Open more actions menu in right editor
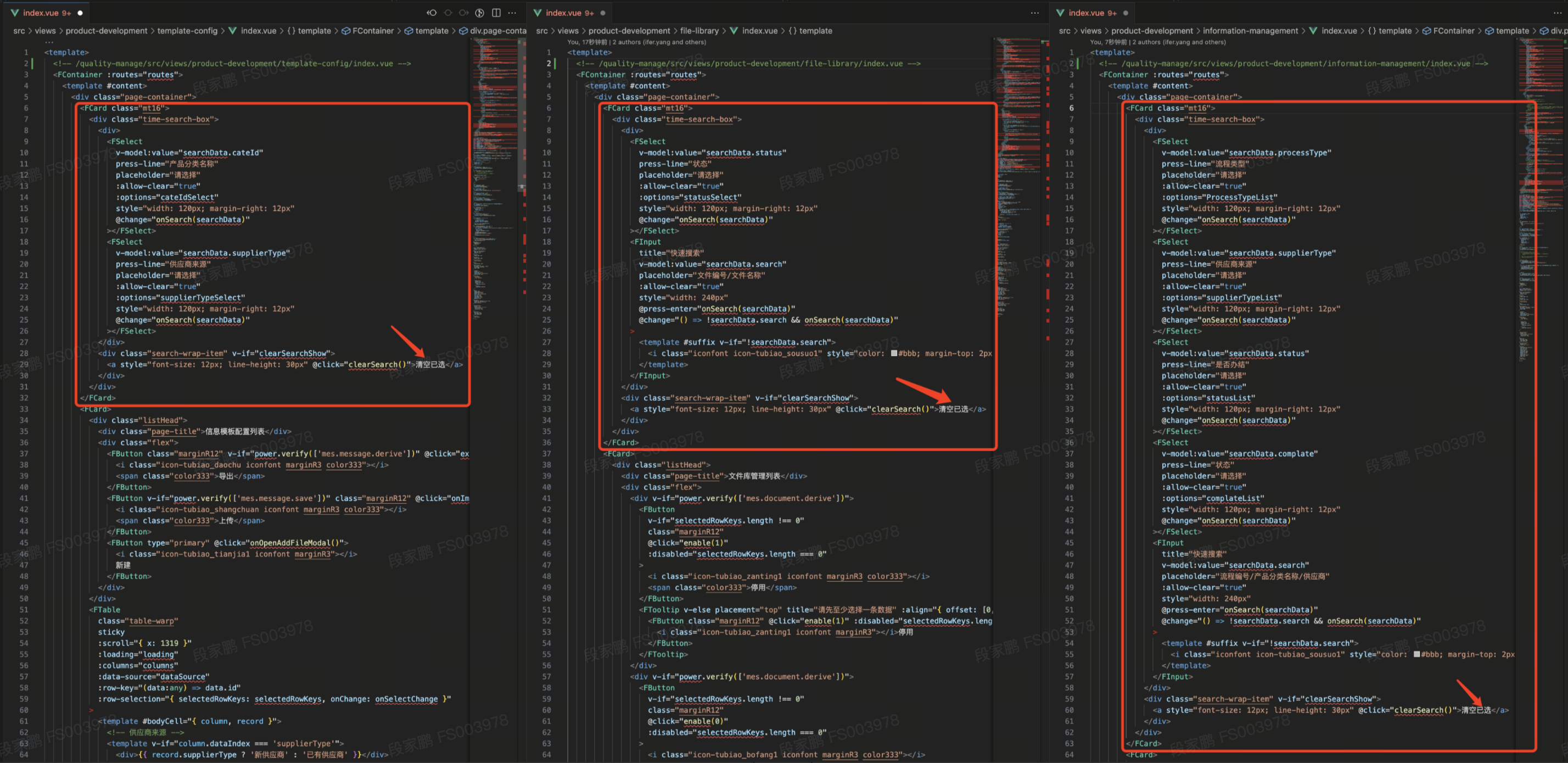 (x=1558, y=13)
